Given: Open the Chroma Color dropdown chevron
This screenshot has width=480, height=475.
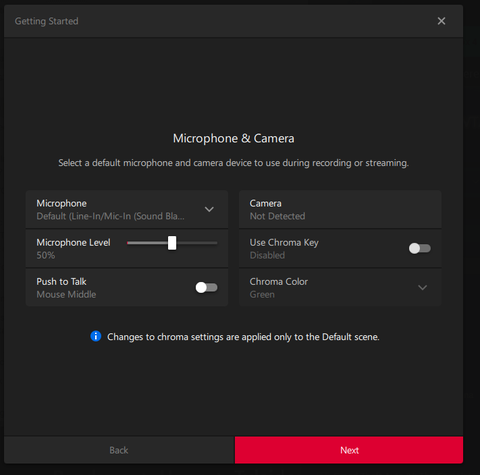Looking at the screenshot, I should point(422,287).
